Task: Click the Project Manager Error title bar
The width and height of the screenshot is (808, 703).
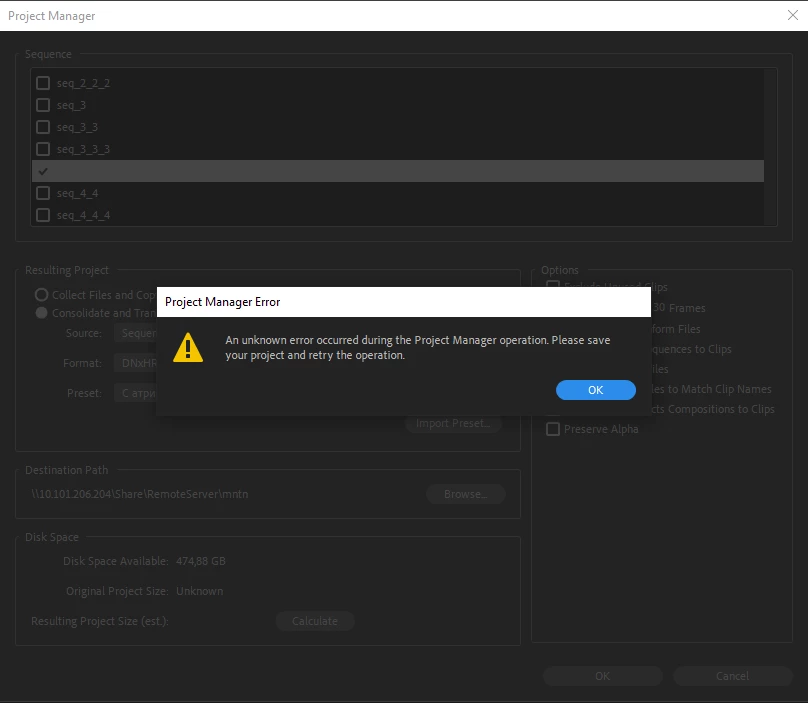Action: tap(403, 302)
